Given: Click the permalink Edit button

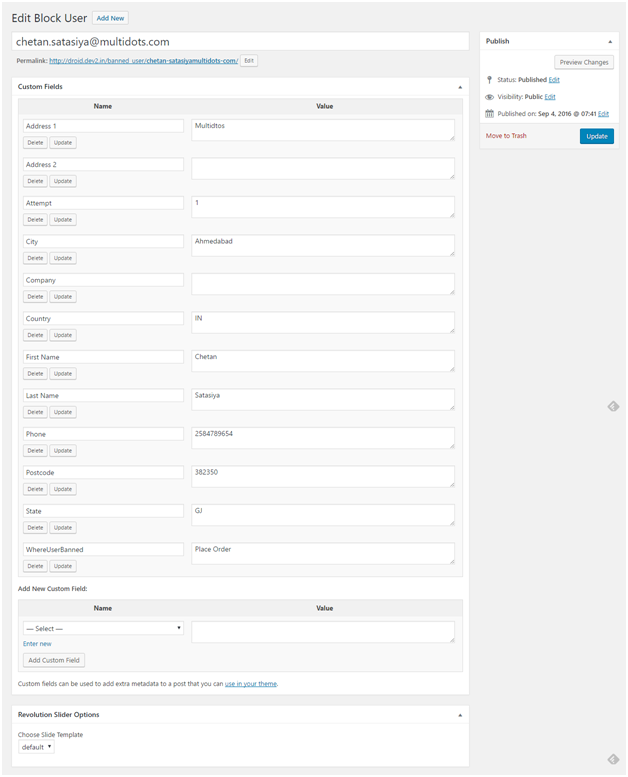Looking at the screenshot, I should (x=249, y=61).
